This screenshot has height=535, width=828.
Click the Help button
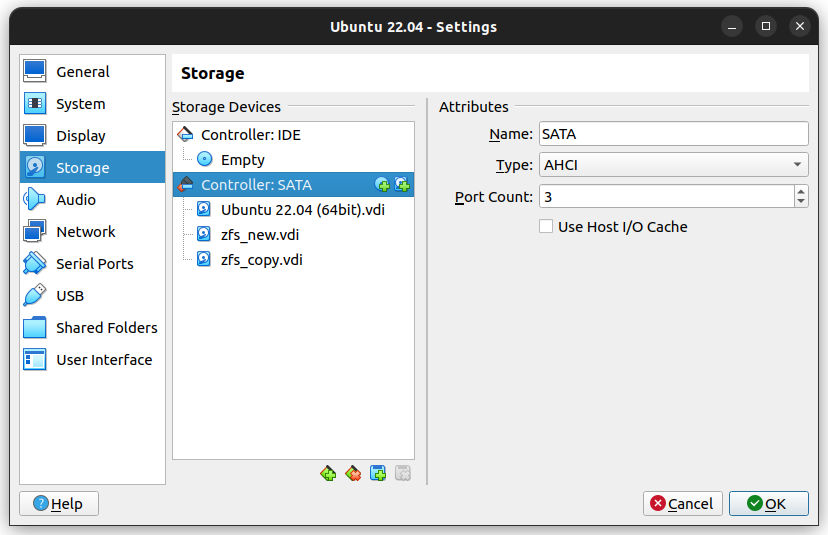pyautogui.click(x=59, y=504)
